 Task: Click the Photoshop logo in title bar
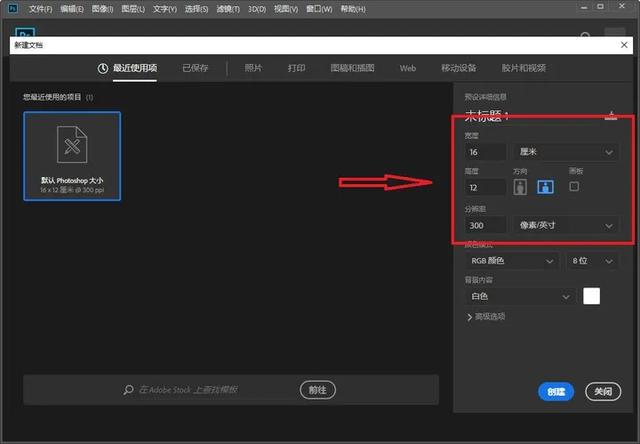(13, 8)
